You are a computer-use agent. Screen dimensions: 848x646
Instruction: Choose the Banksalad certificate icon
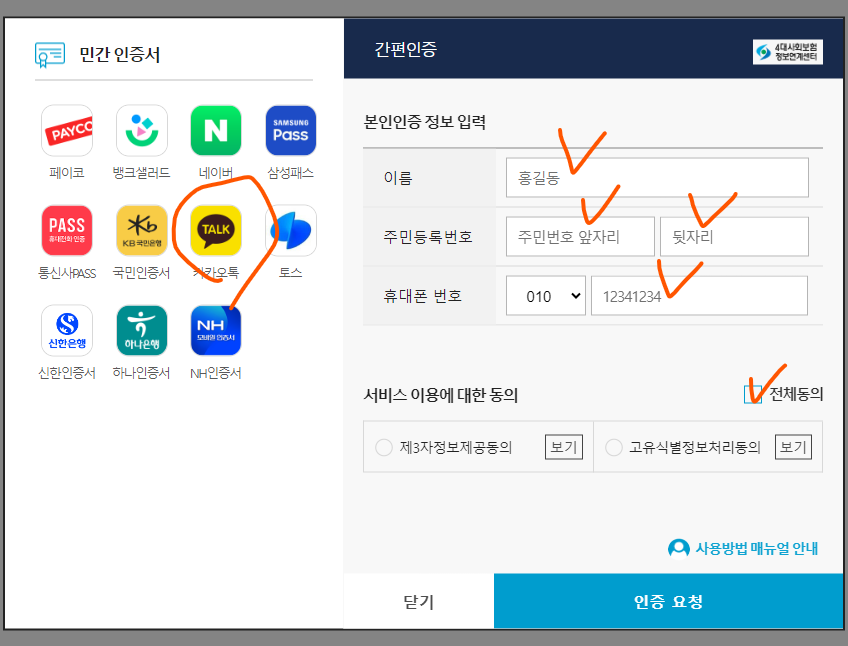(x=142, y=130)
